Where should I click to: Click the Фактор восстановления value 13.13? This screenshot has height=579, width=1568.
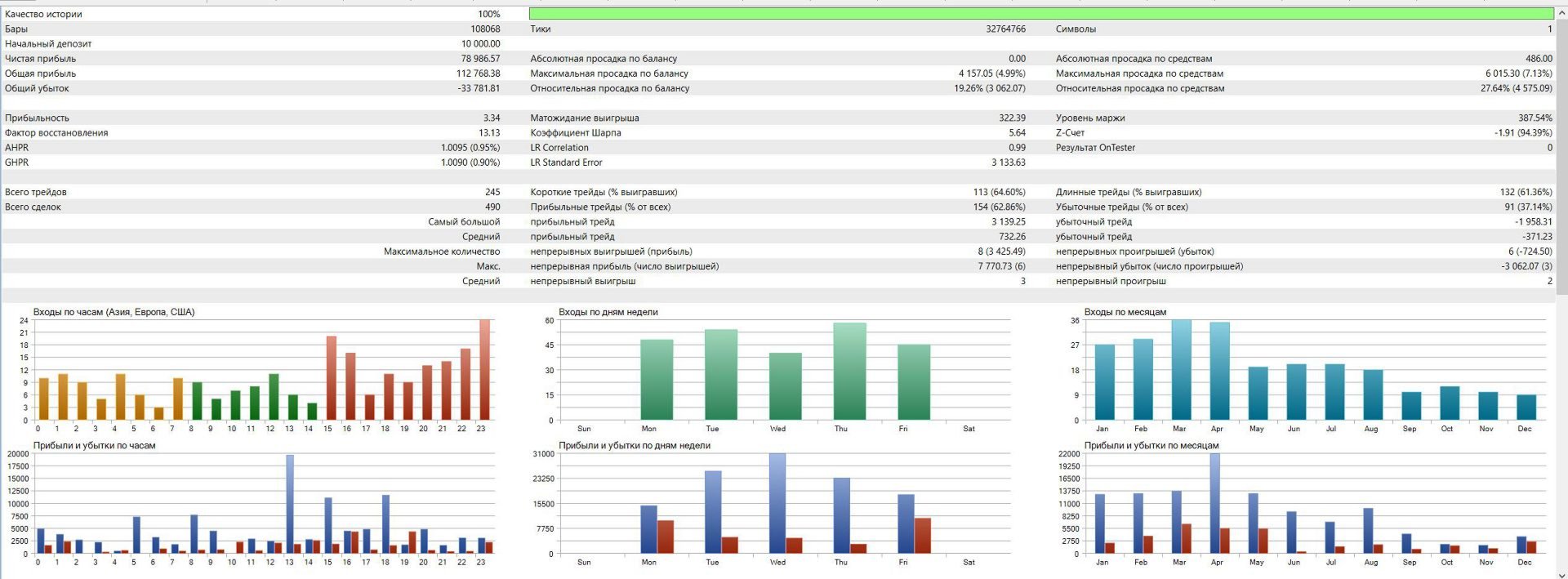(489, 132)
